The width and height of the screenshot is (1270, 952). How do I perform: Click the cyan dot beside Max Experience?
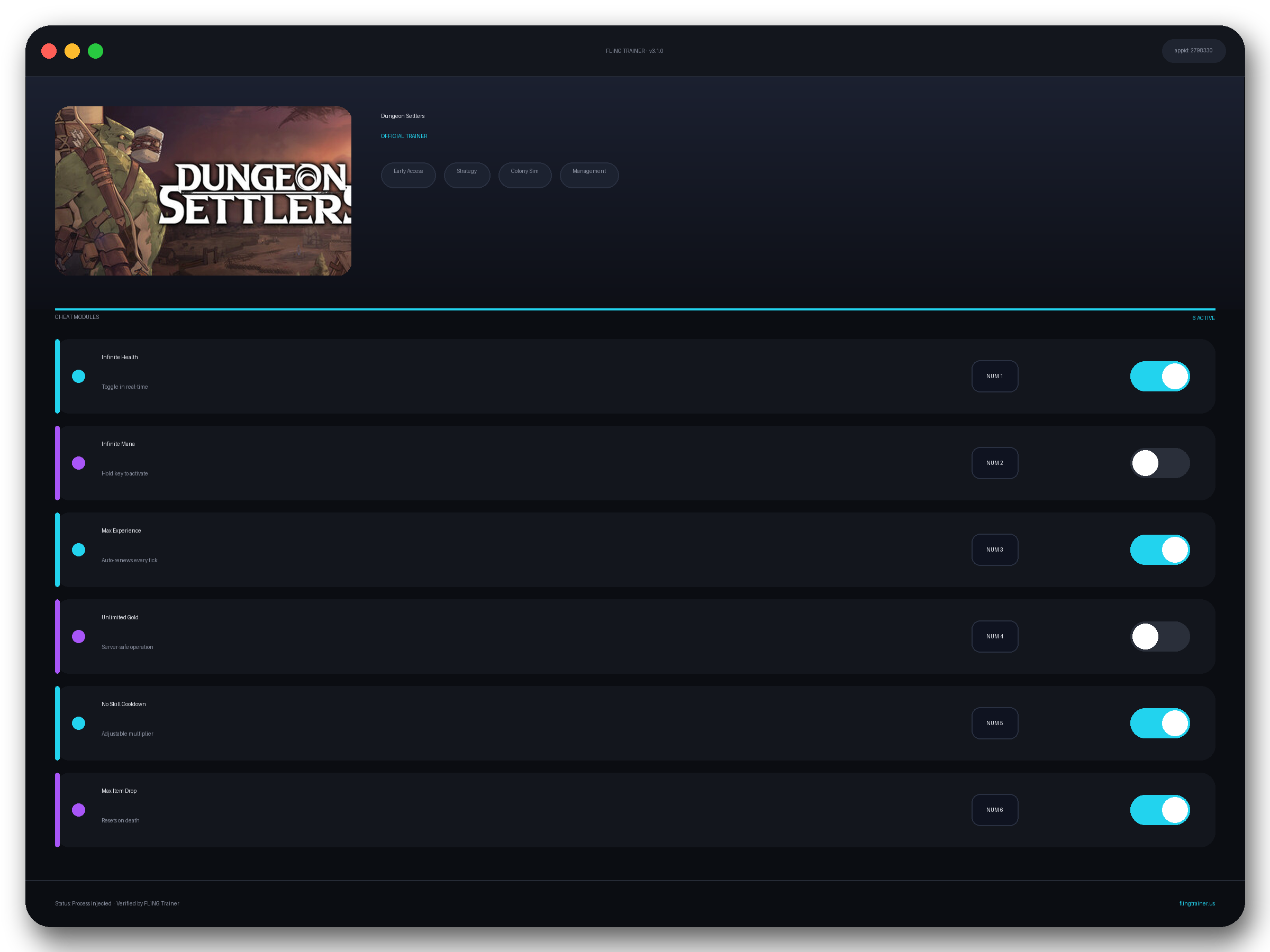79,550
